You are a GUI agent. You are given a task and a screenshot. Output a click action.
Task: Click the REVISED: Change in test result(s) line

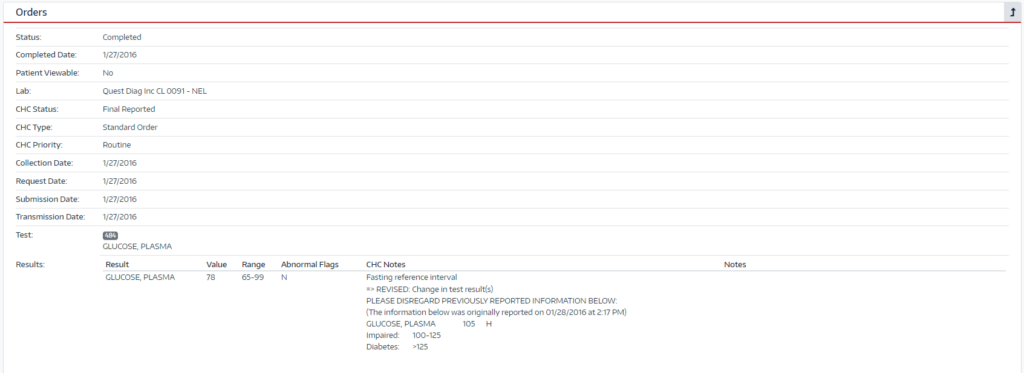pos(430,289)
